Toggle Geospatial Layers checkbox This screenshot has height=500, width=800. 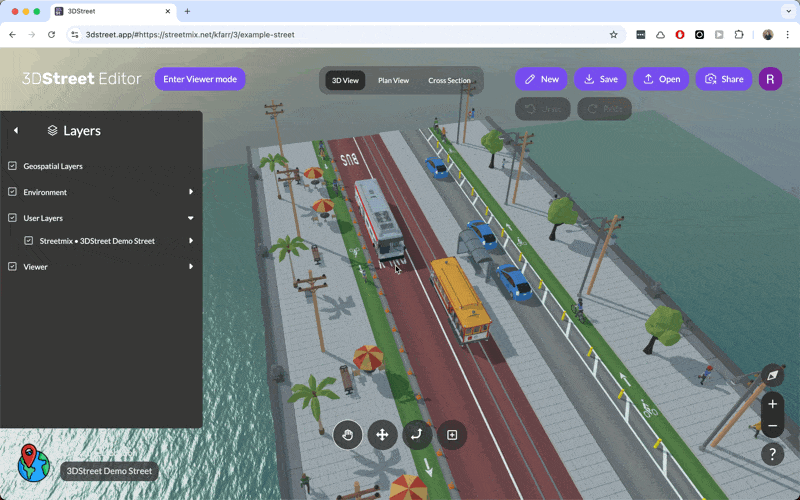pos(13,166)
